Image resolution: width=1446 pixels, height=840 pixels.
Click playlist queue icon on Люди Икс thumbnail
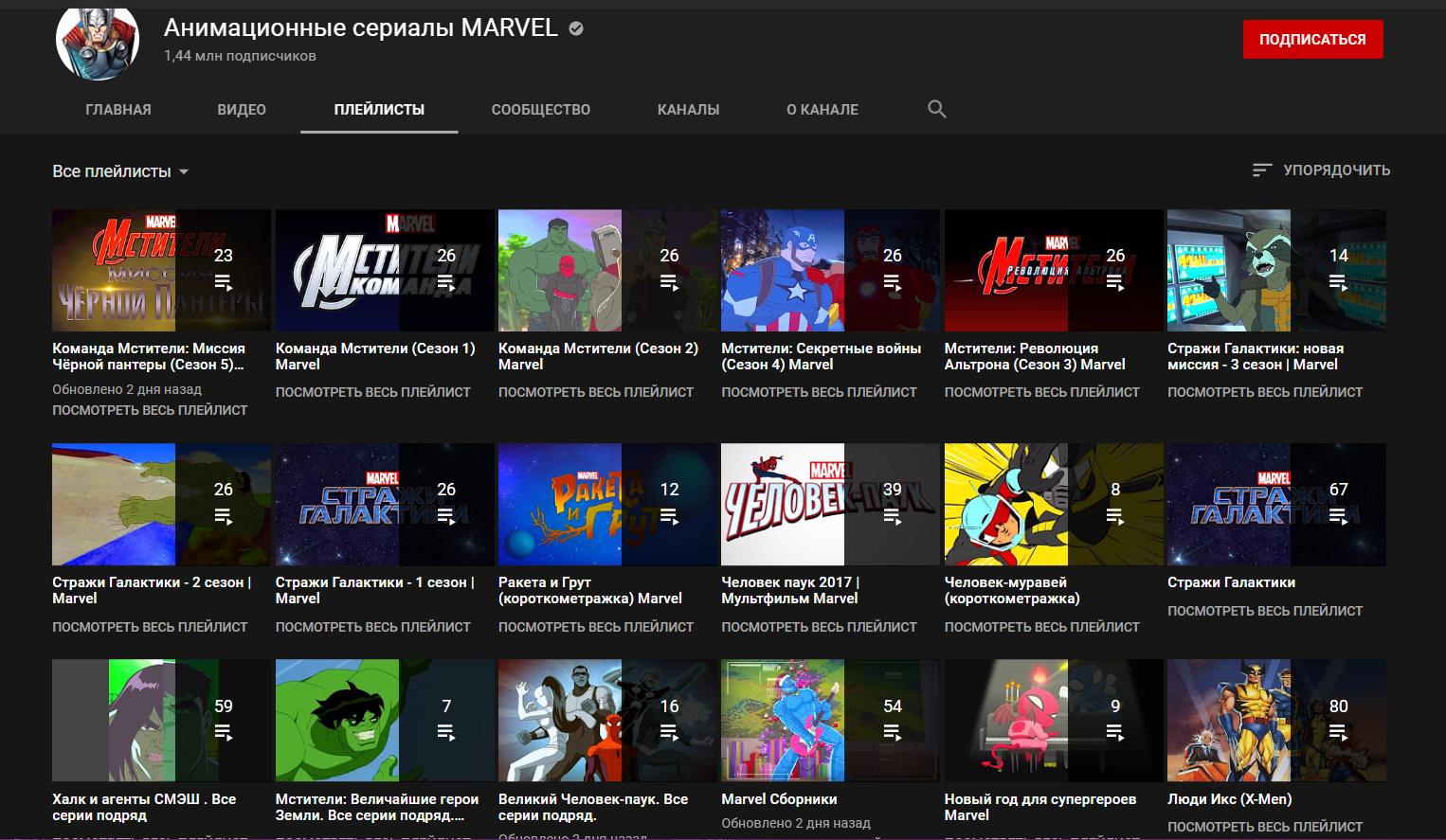(1338, 732)
